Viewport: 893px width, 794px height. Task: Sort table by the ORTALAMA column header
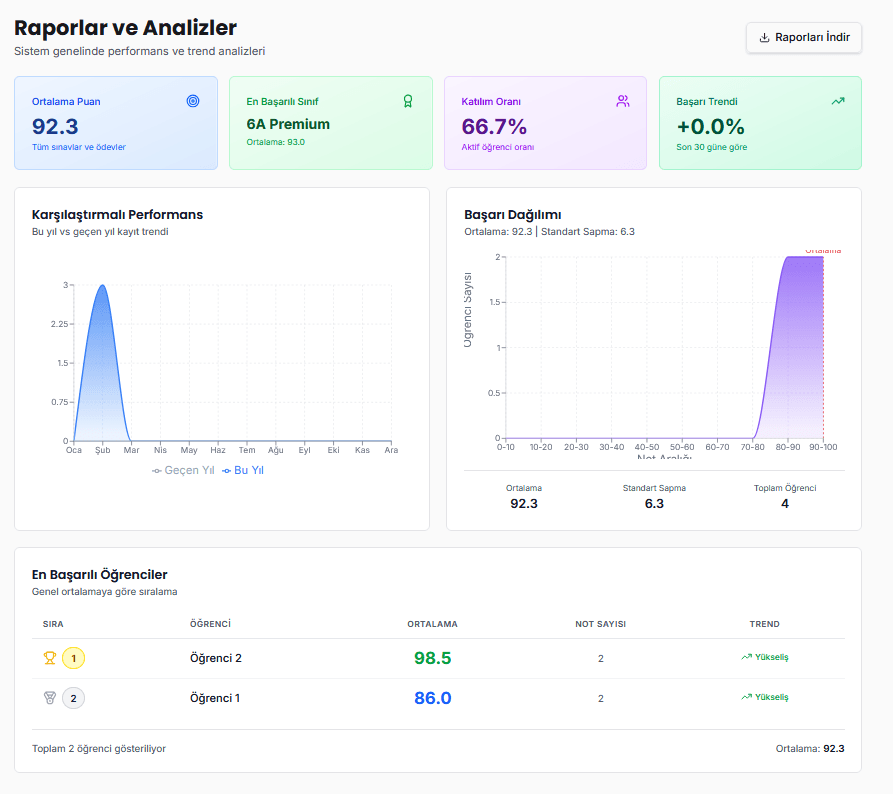(432, 624)
